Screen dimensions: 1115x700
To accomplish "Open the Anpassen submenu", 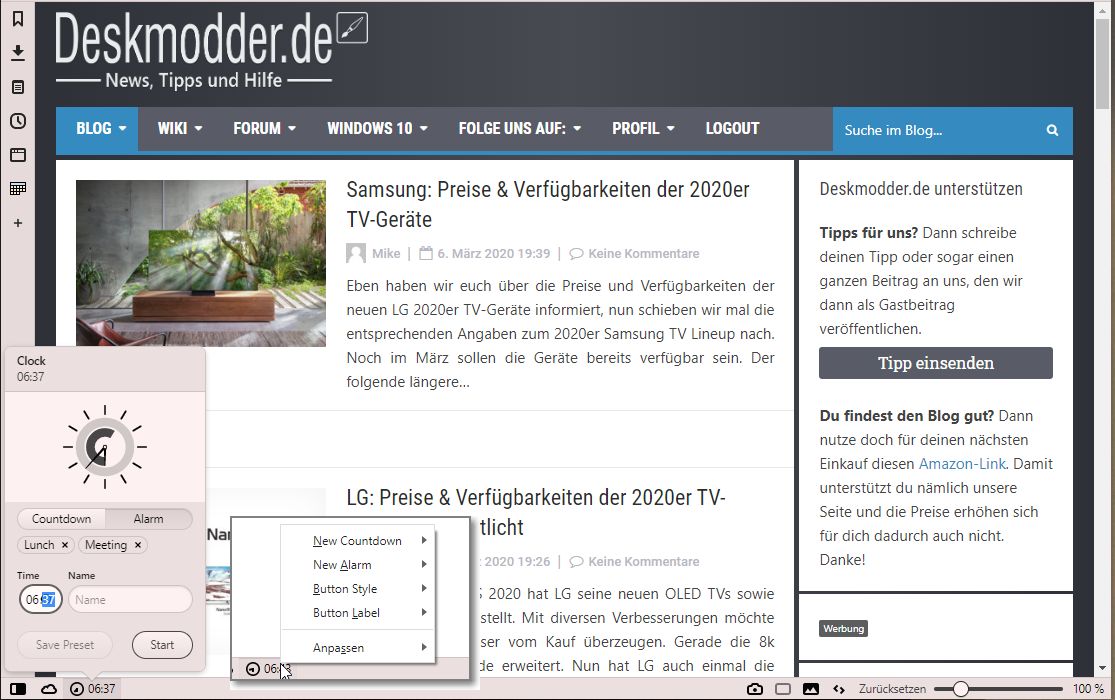I will point(358,647).
